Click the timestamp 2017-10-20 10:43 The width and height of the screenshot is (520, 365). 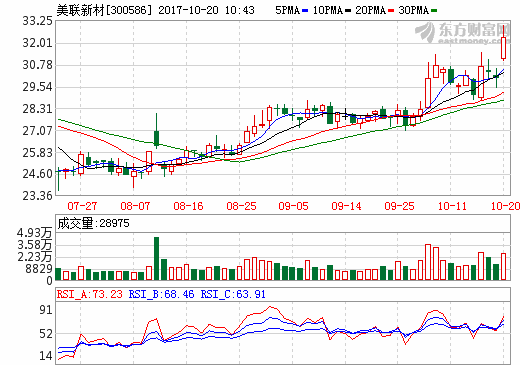point(206,10)
